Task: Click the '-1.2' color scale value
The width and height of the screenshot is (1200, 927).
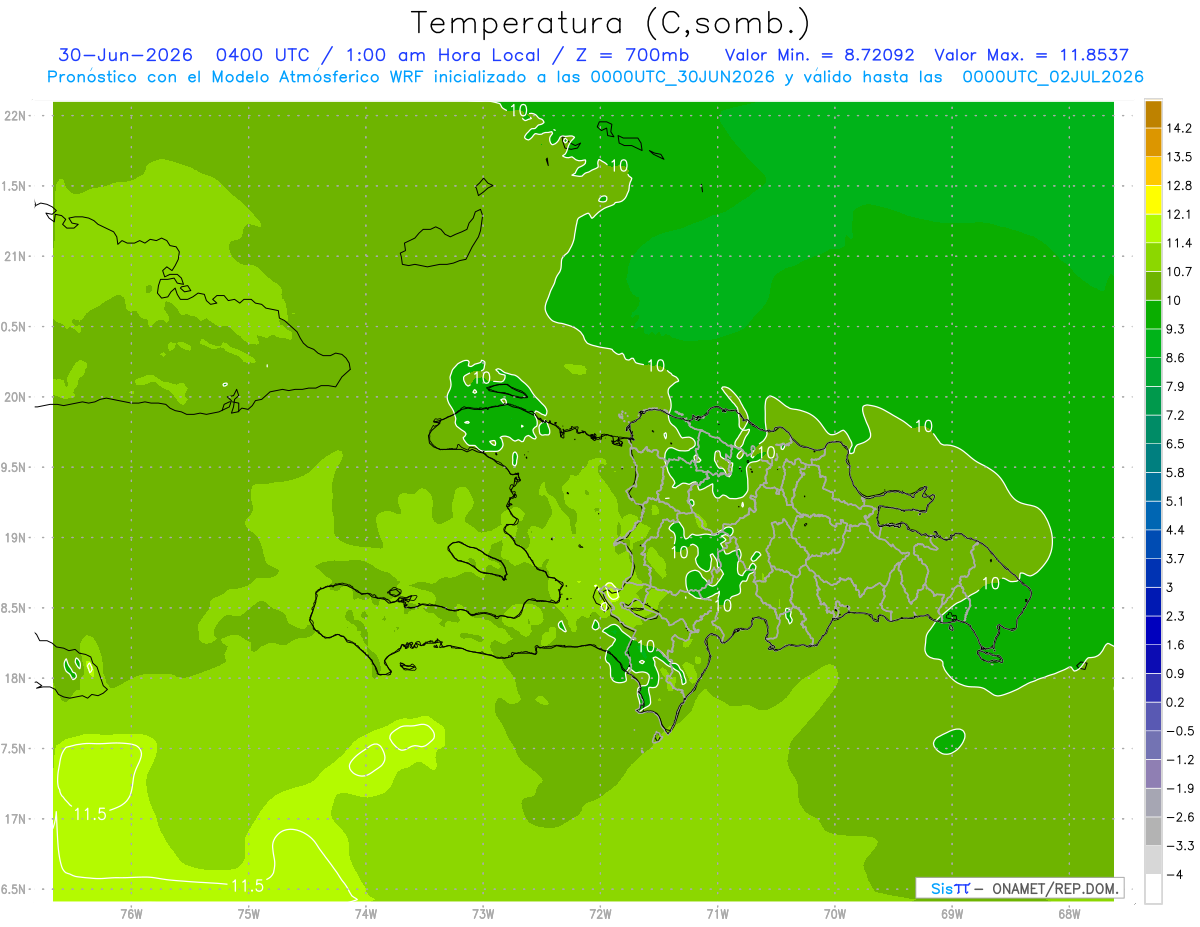Action: point(1180,760)
